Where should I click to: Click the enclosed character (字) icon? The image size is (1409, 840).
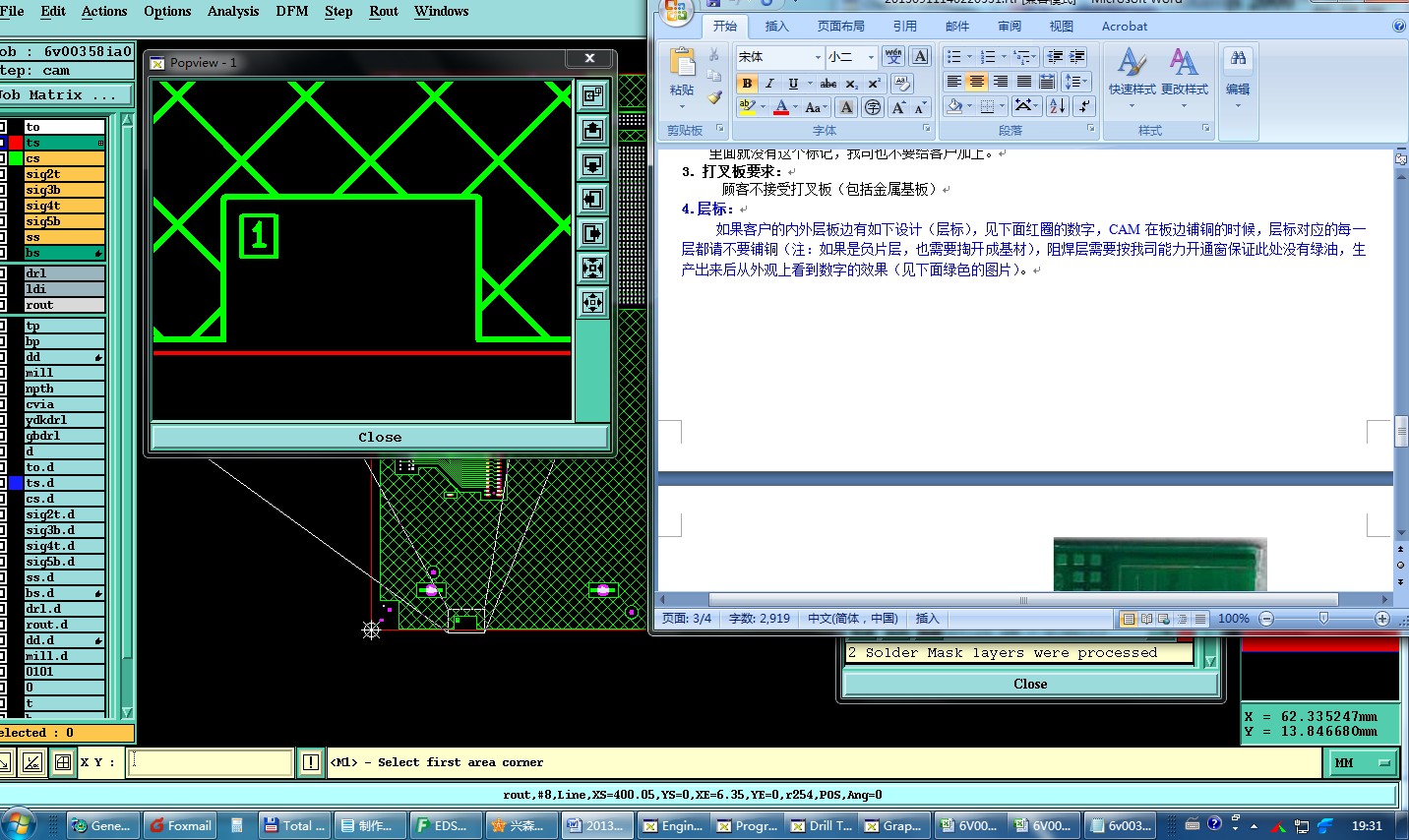point(872,107)
